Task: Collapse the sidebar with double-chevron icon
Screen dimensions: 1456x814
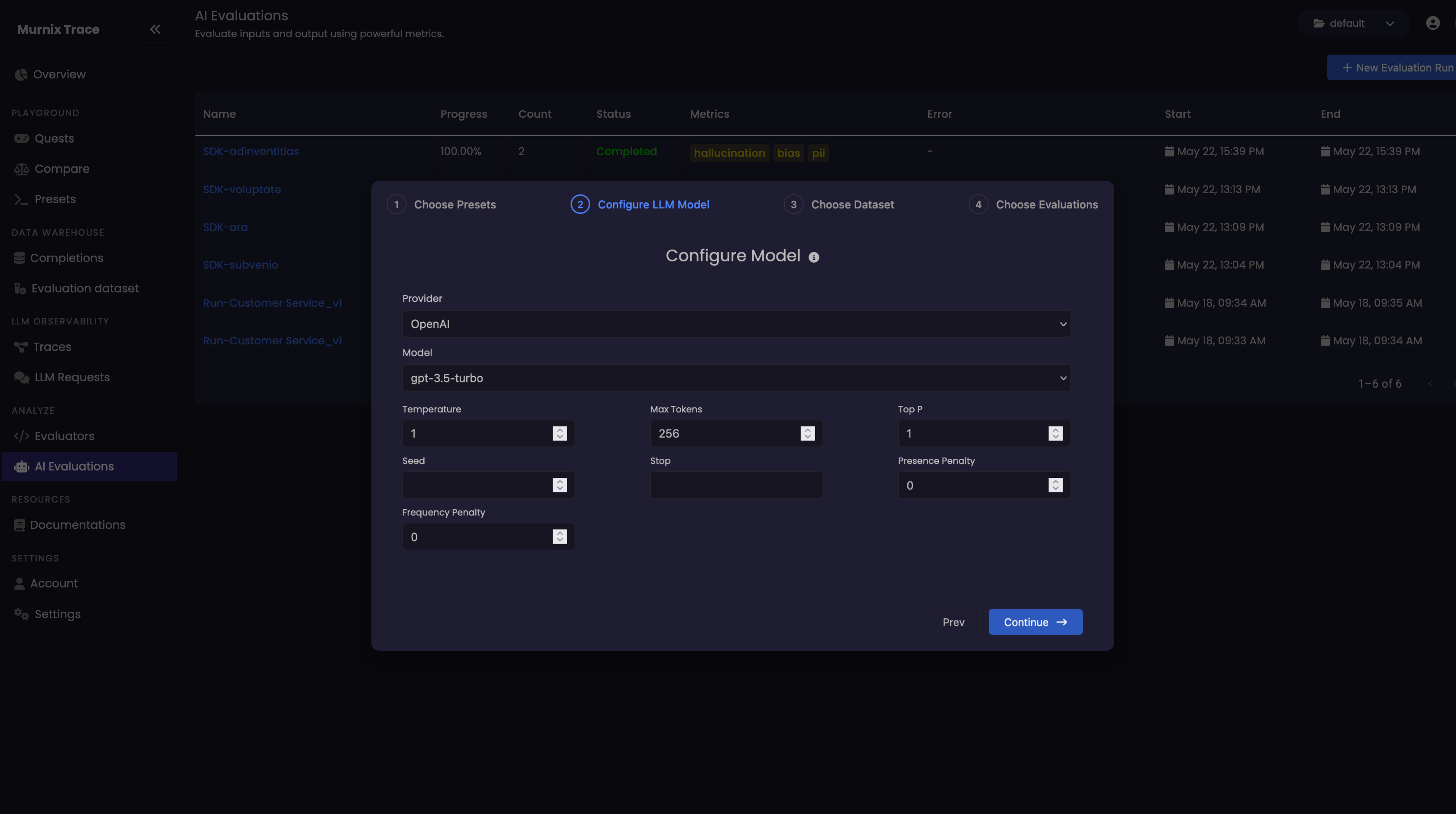Action: [155, 29]
